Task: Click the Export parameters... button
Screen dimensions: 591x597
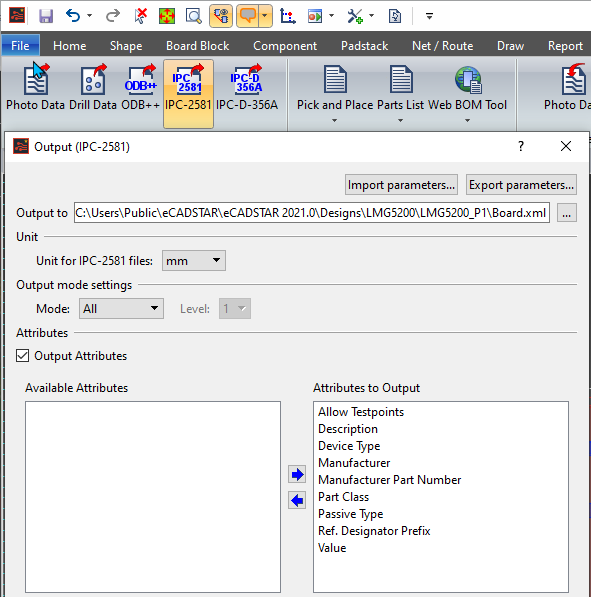Action: (521, 185)
